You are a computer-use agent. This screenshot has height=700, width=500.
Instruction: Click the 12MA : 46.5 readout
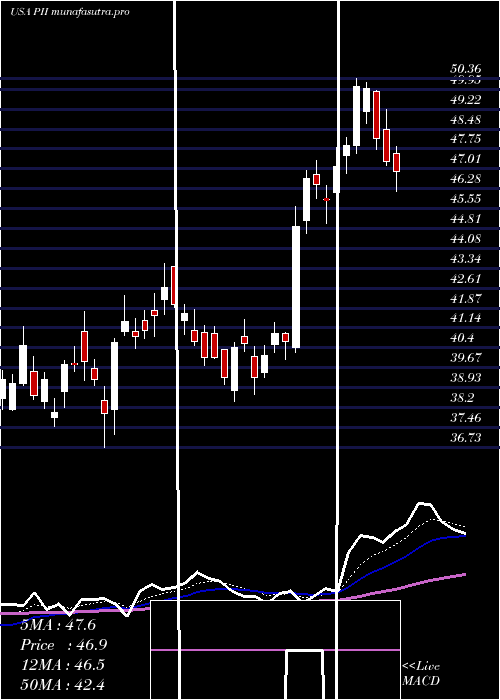tap(63, 665)
